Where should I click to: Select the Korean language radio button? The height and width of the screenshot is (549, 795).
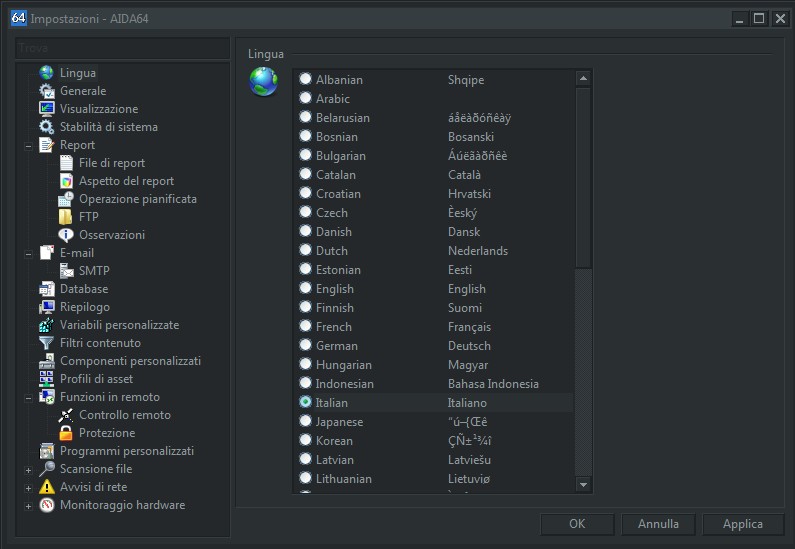[305, 440]
